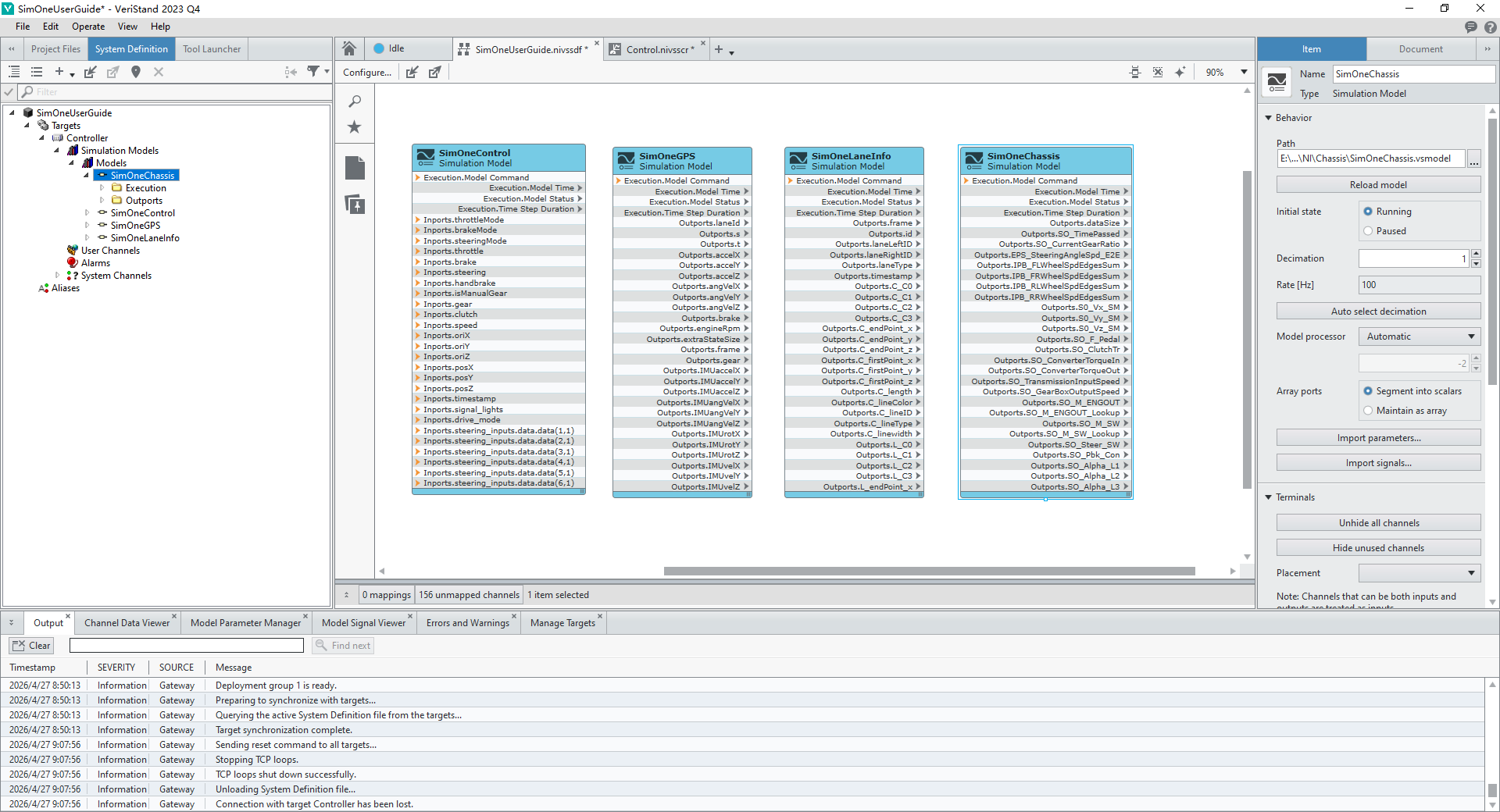The height and width of the screenshot is (812, 1500).
Task: Click the plus add-item icon in System Definition toolbar
Action: pyautogui.click(x=59, y=72)
